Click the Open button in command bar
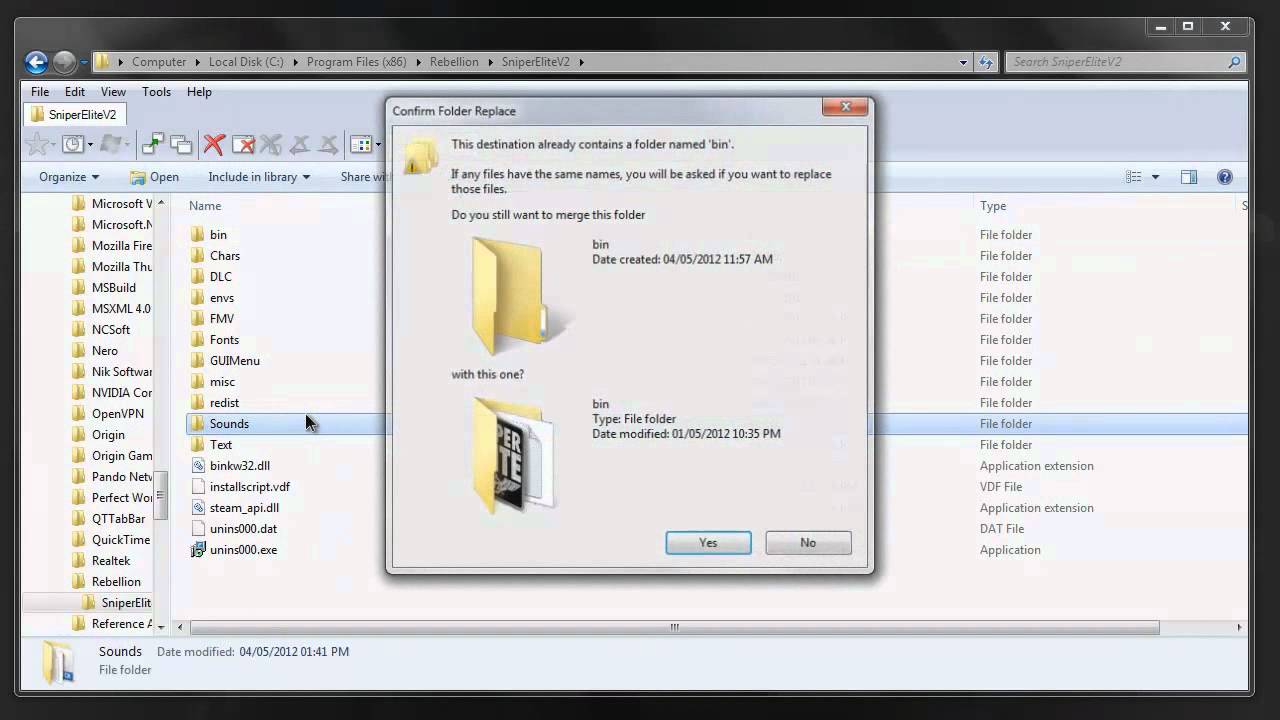 (x=154, y=176)
